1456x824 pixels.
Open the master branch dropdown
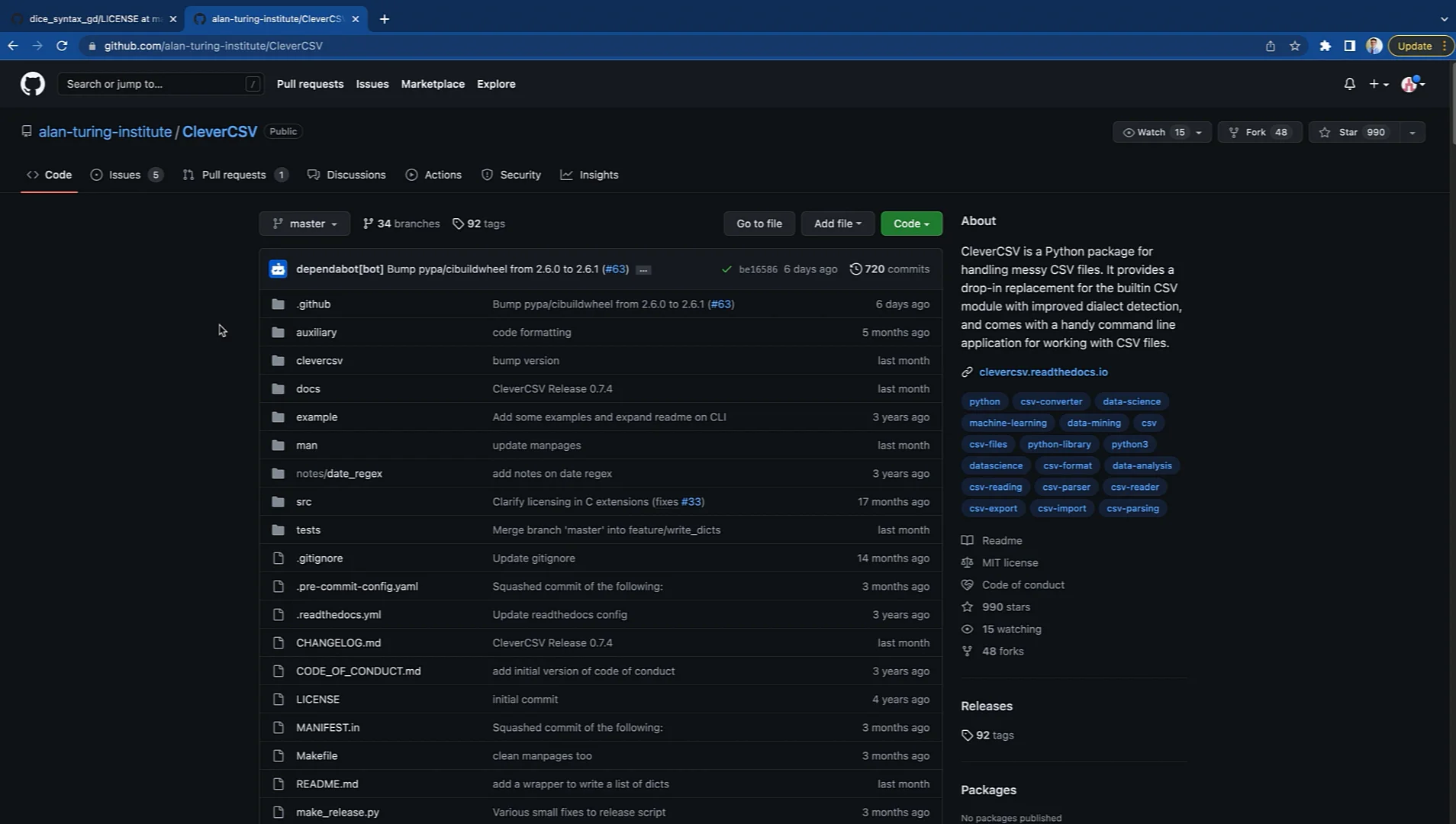pos(304,224)
